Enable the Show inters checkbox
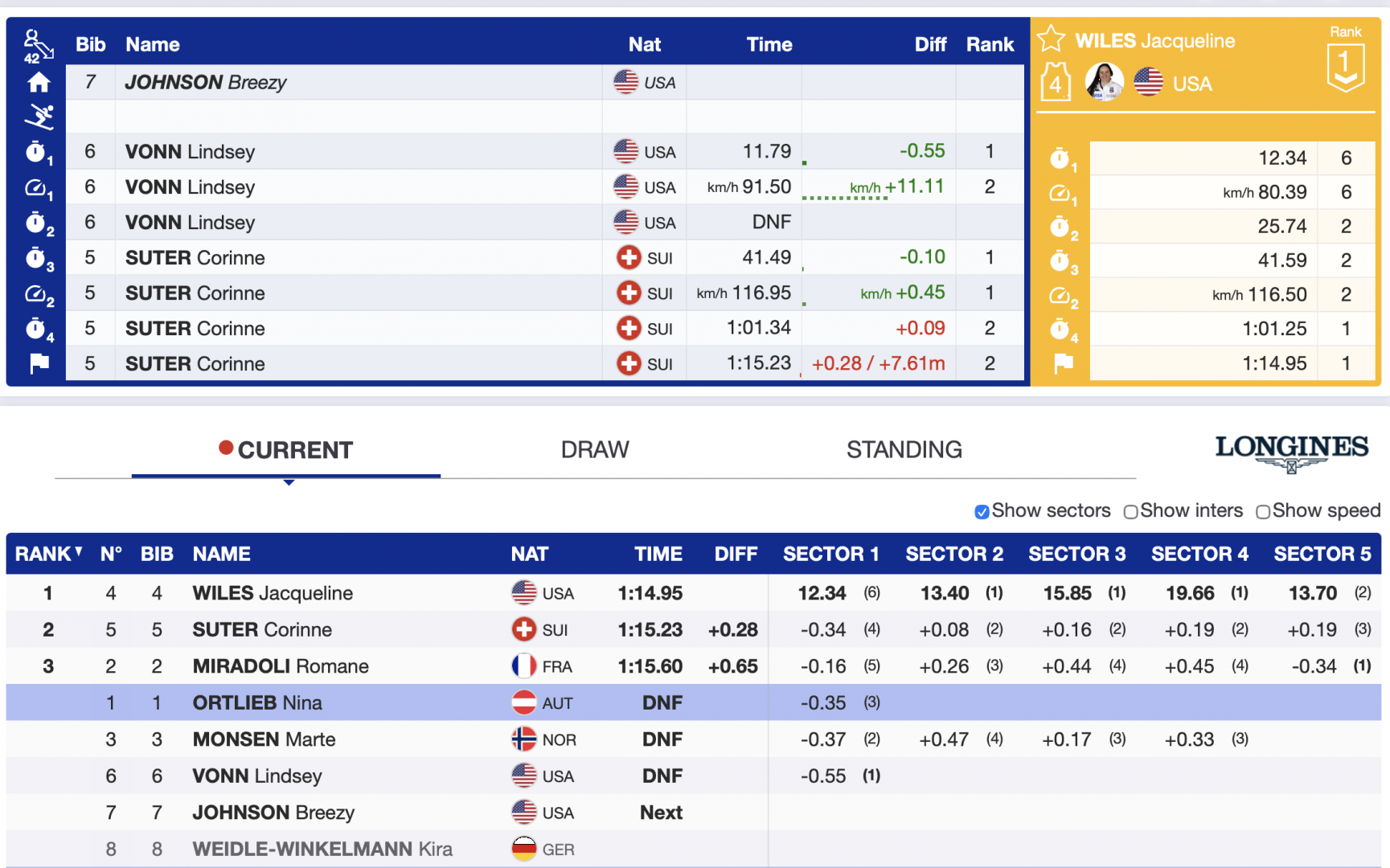 1130,512
